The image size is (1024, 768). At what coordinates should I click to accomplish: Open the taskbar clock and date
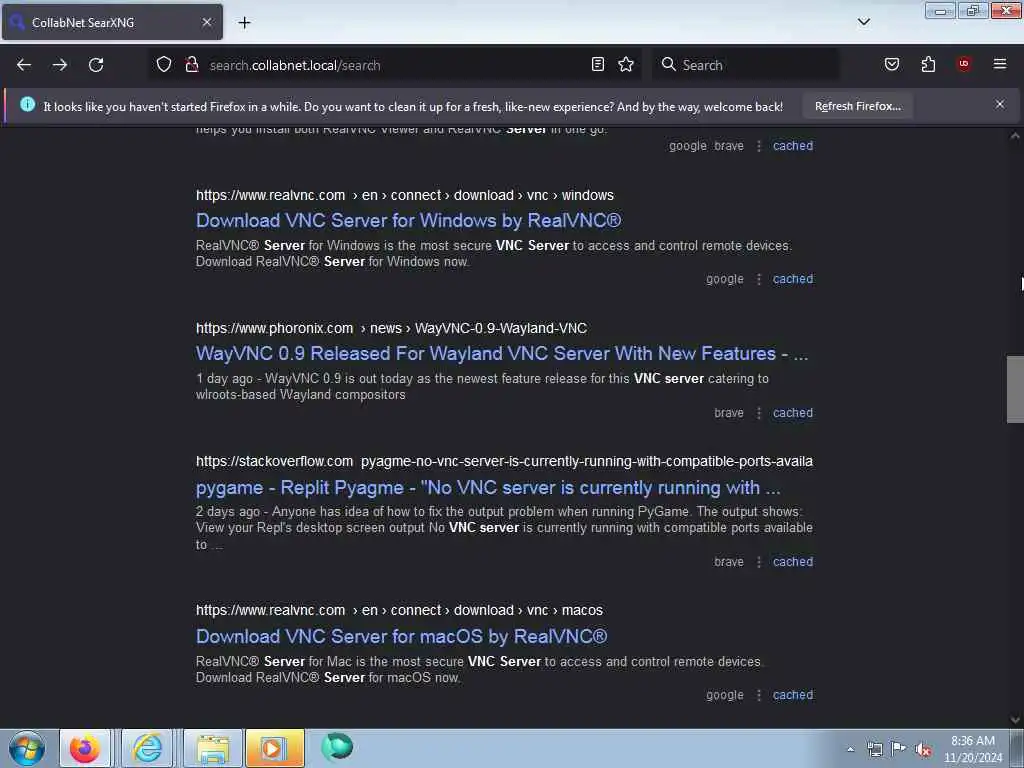click(x=972, y=749)
